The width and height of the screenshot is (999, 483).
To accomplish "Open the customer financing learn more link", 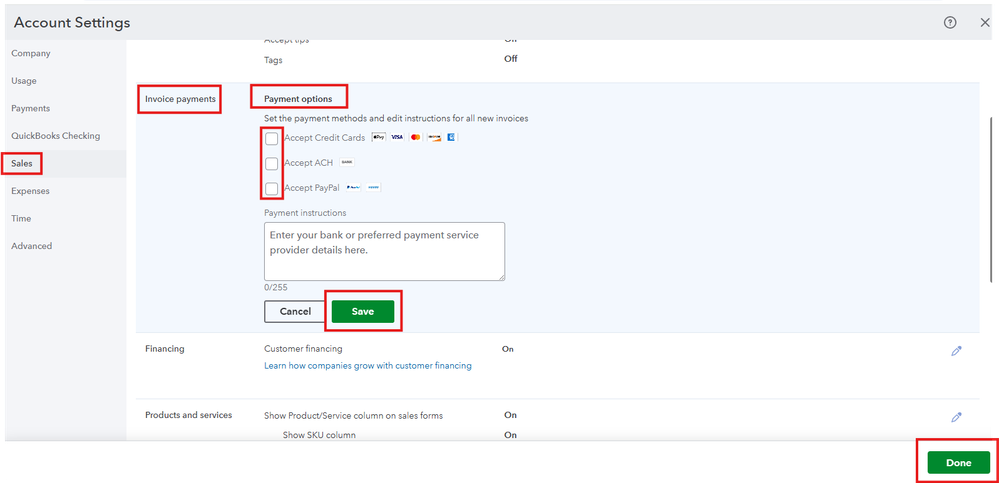I will click(x=367, y=366).
